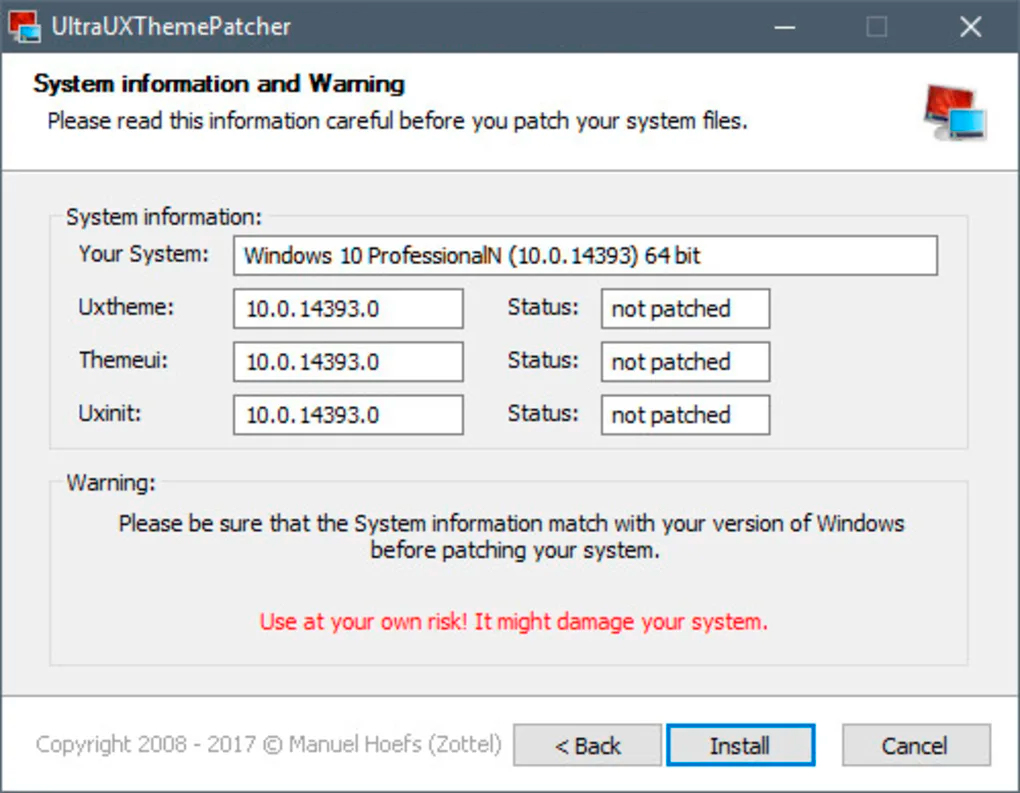Minimize the UltraUXThemePatcher window
The image size is (1020, 793).
(783, 27)
